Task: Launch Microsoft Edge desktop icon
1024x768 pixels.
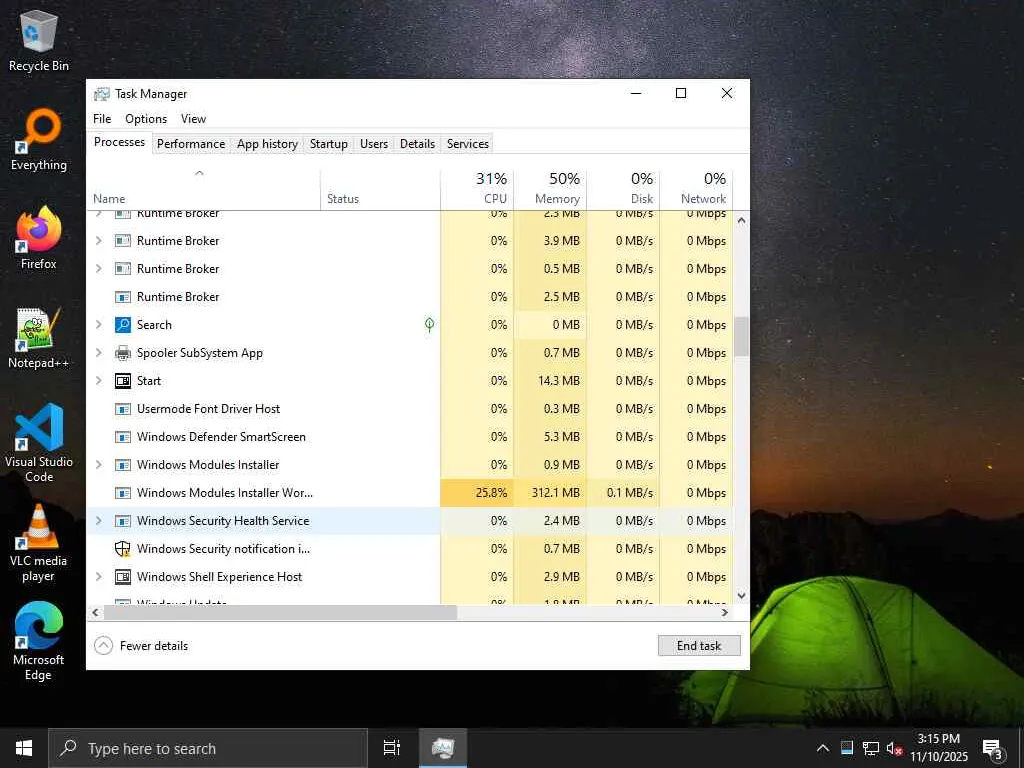Action: click(39, 641)
